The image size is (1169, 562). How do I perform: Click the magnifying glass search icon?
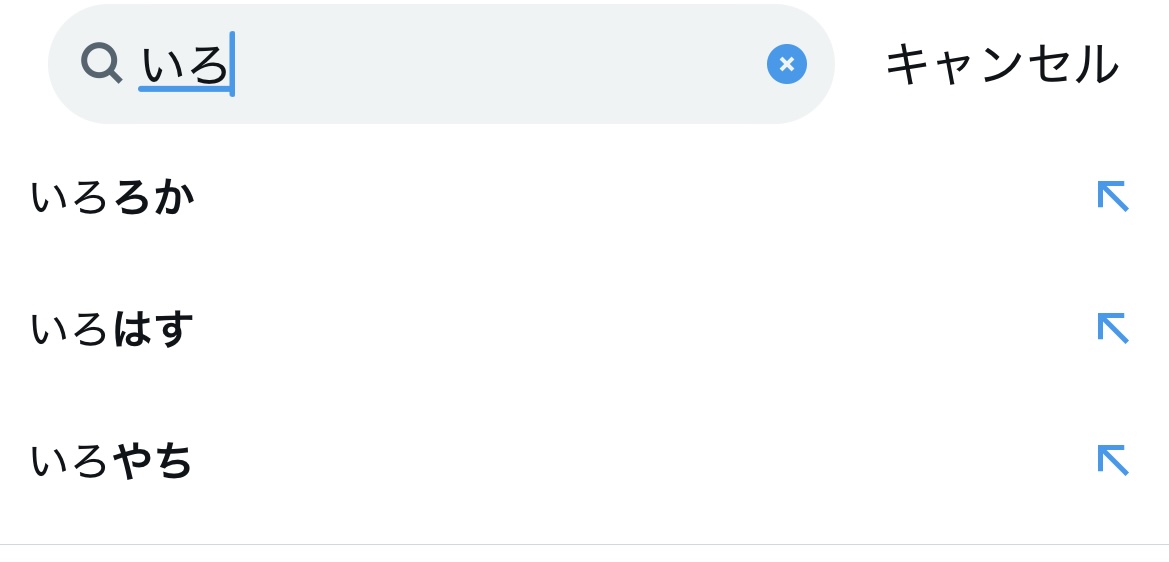[x=101, y=64]
